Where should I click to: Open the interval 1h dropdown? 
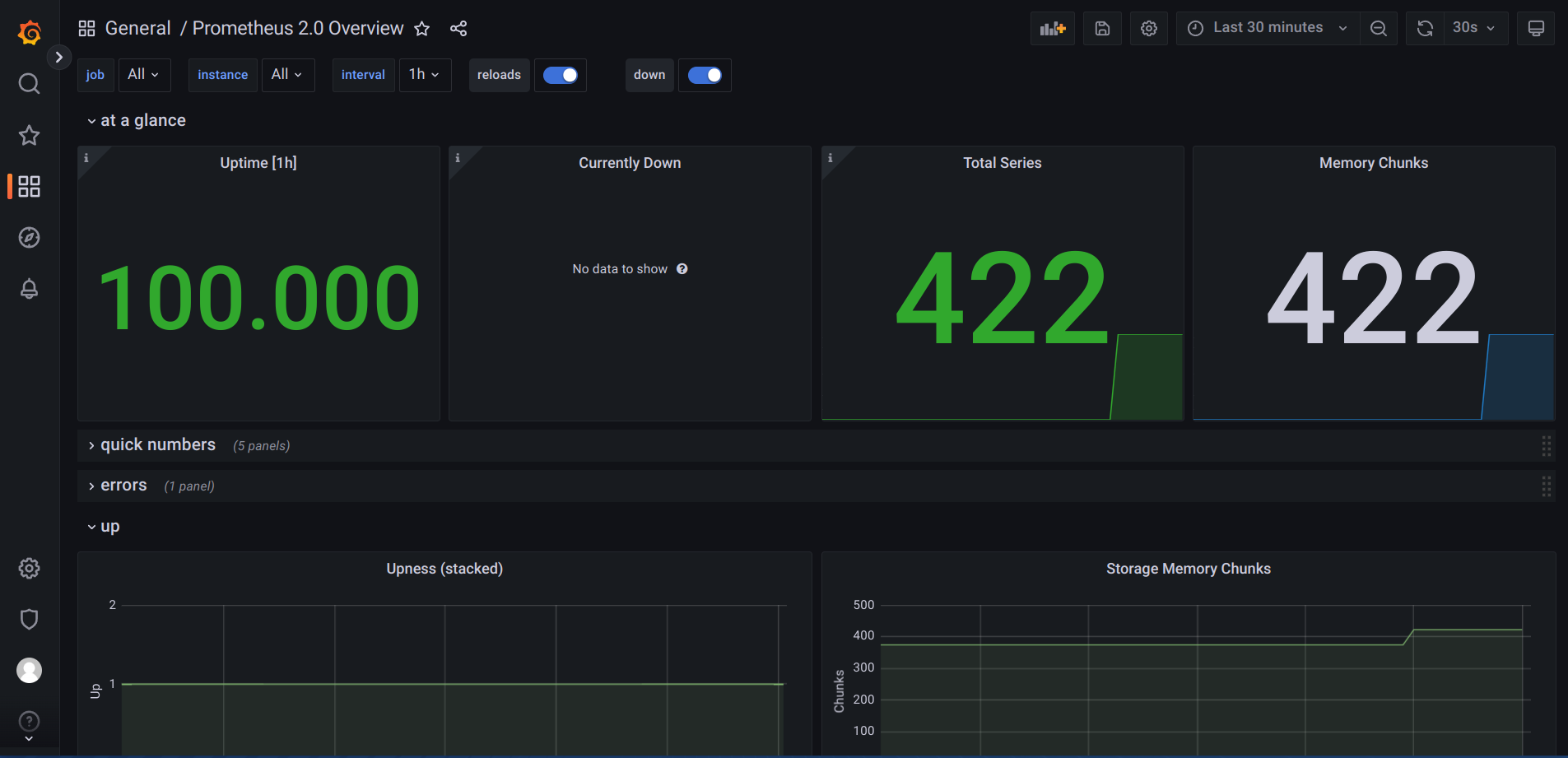[425, 75]
